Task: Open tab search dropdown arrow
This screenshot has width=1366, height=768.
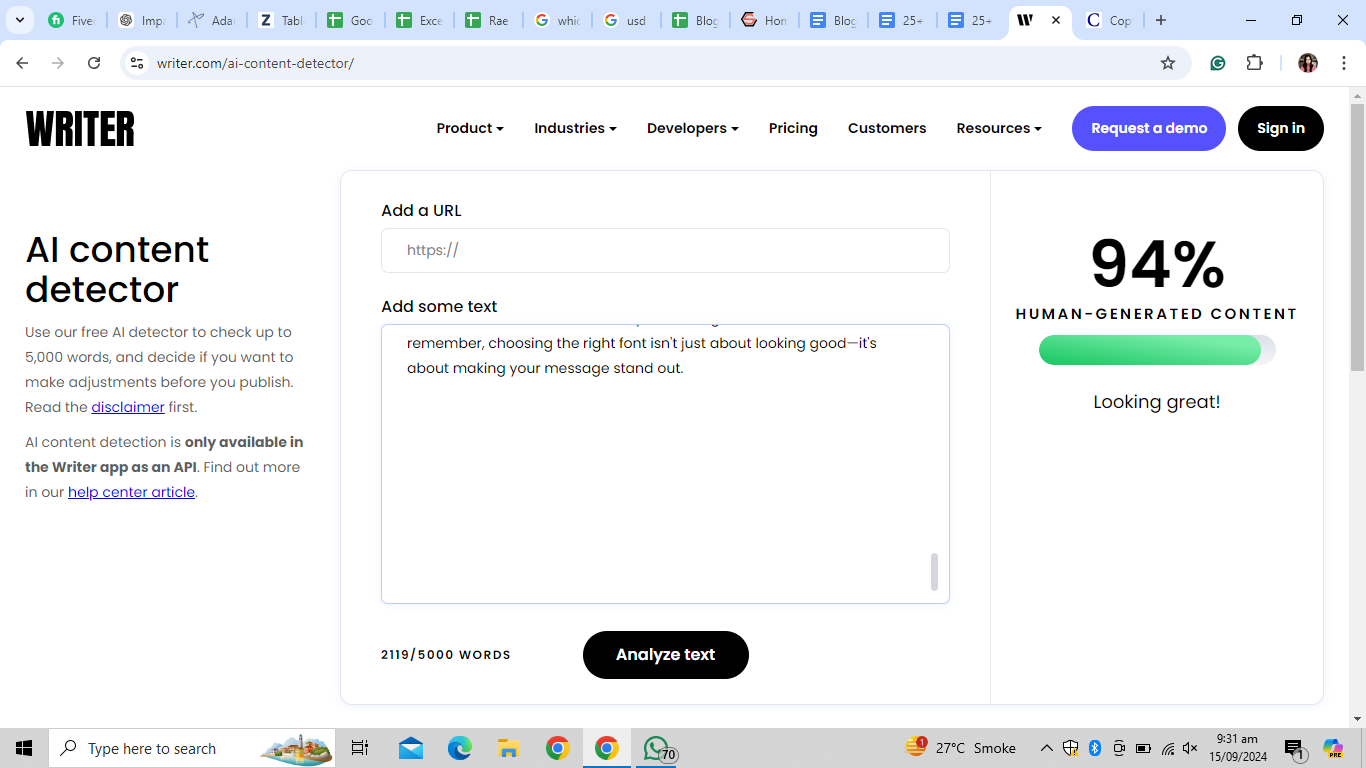Action: coord(19,20)
